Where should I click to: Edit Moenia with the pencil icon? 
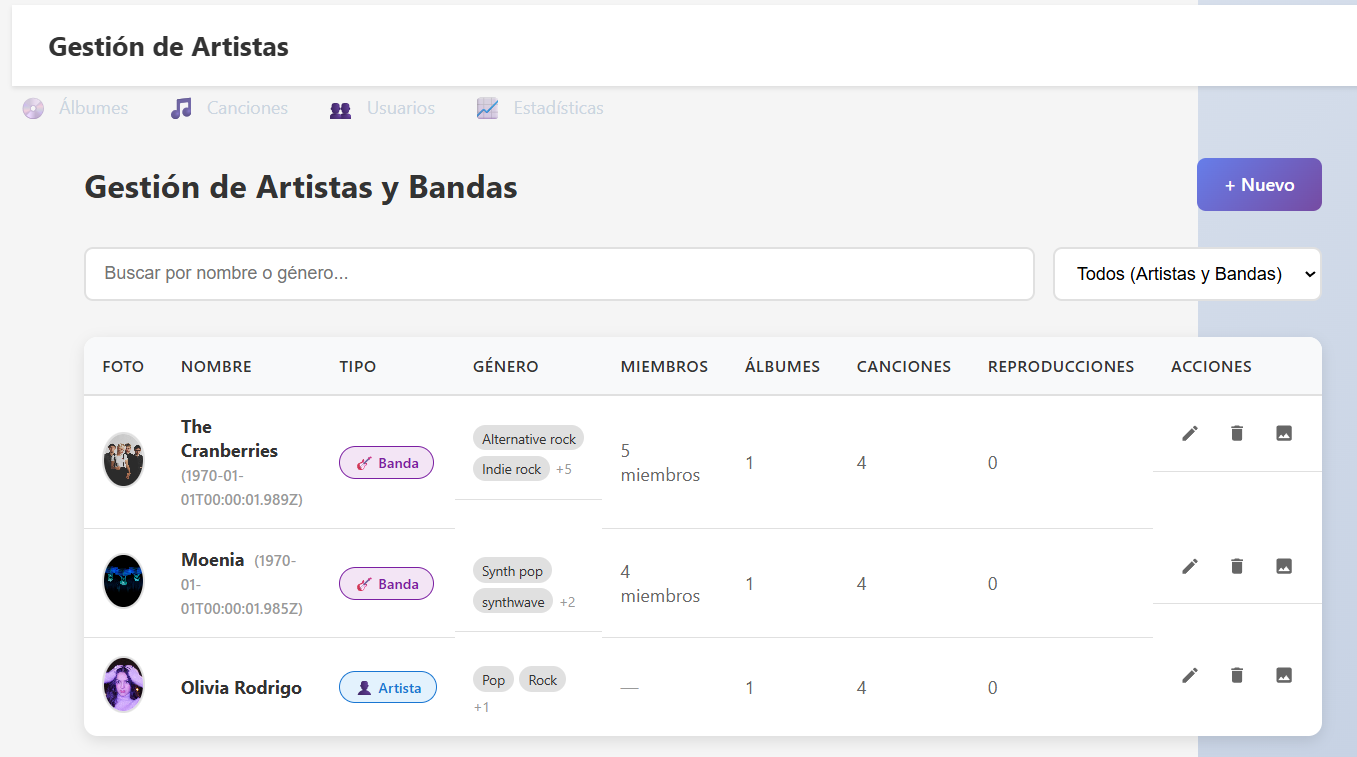click(x=1190, y=566)
